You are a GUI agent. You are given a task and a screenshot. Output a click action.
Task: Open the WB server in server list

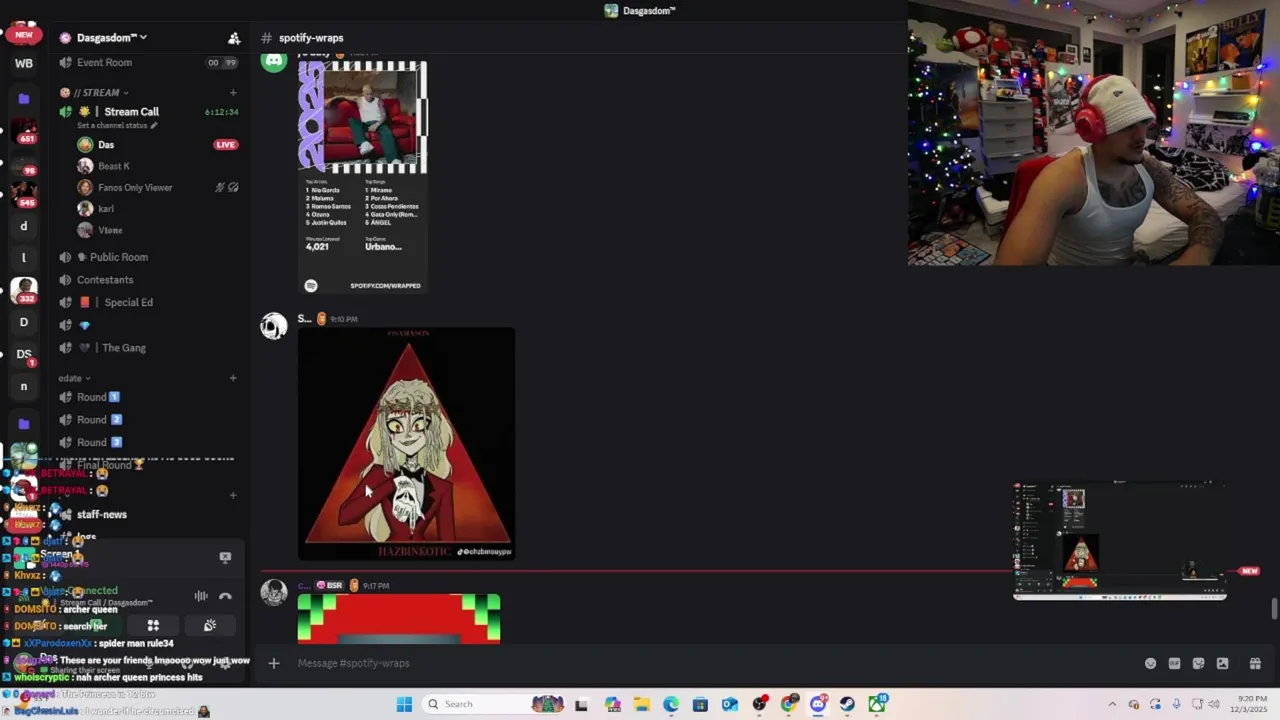point(24,63)
